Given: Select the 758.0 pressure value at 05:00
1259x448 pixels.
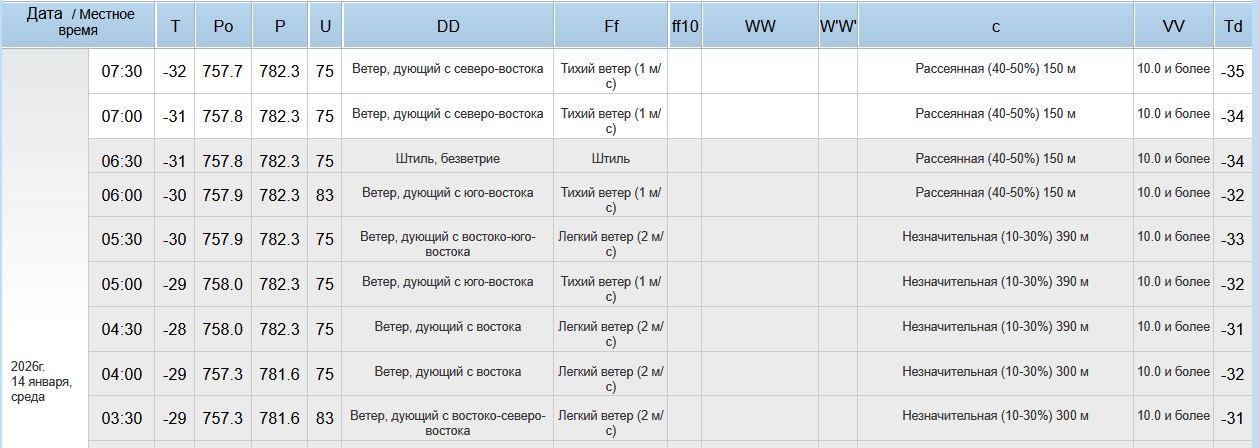Looking at the screenshot, I should coord(223,284).
